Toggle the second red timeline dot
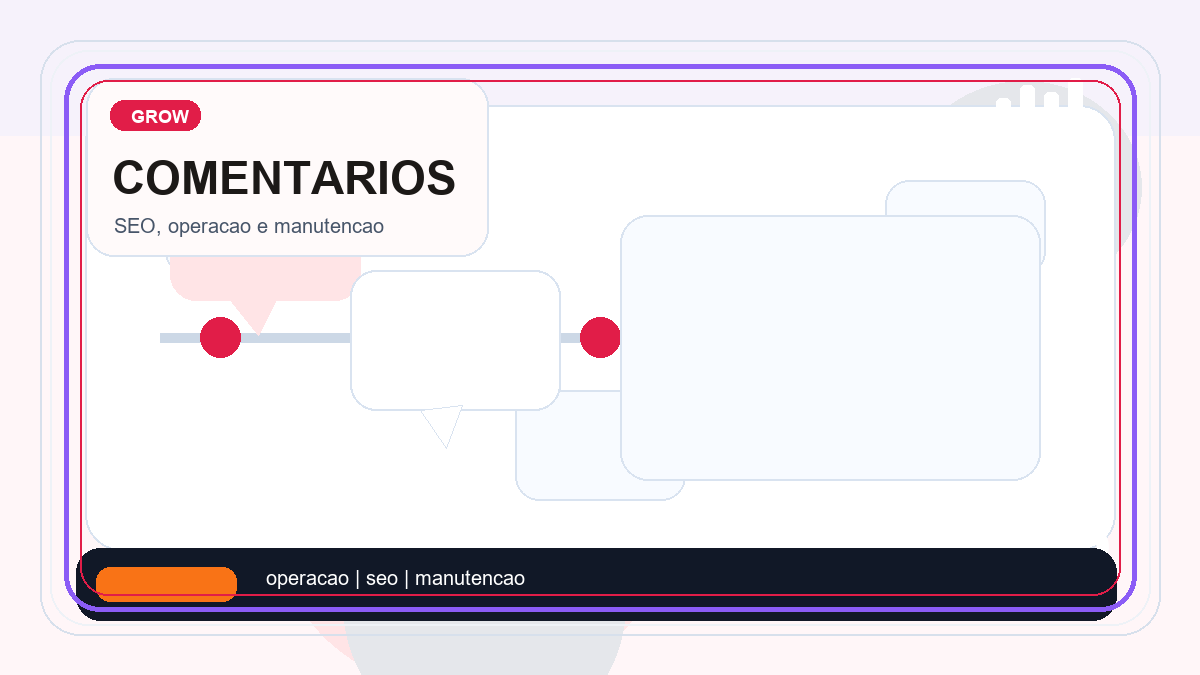 pyautogui.click(x=600, y=337)
